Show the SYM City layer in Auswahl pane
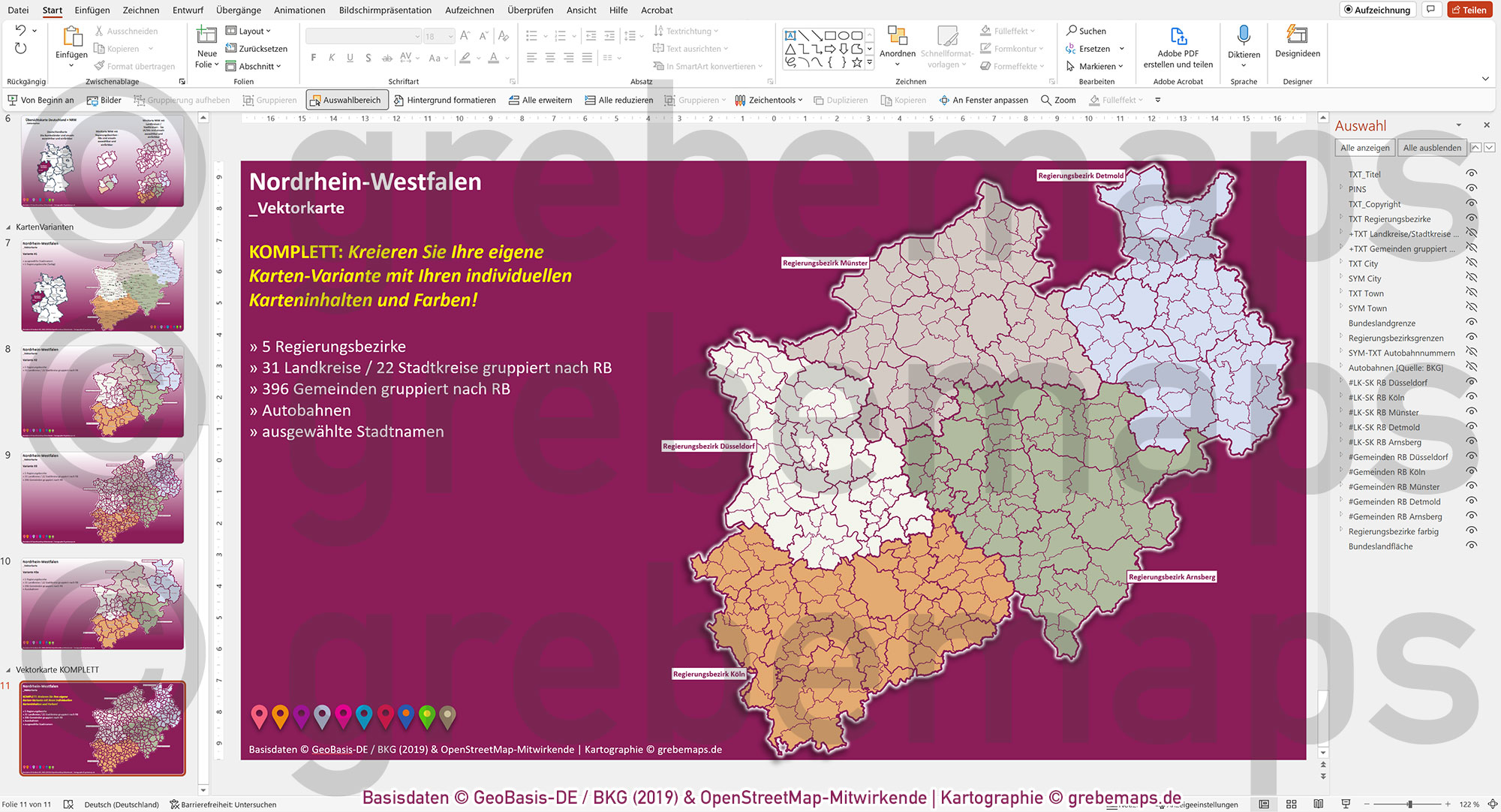Viewport: 1501px width, 812px height. 1469,278
